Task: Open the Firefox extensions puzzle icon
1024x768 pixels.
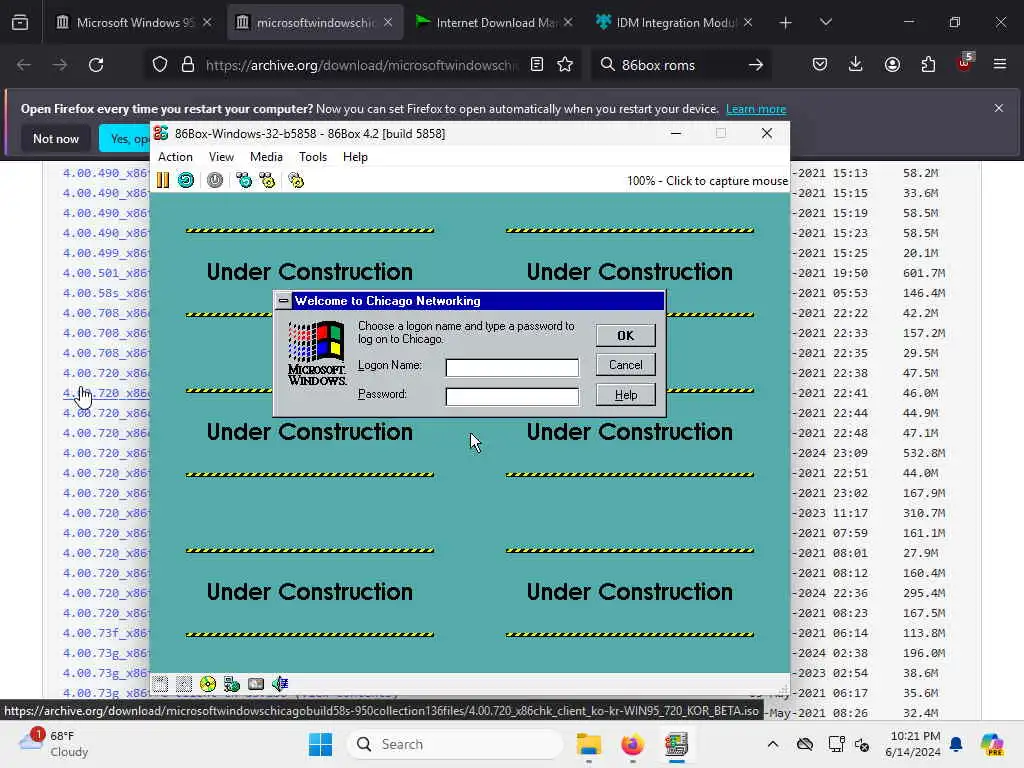Action: 928,65
